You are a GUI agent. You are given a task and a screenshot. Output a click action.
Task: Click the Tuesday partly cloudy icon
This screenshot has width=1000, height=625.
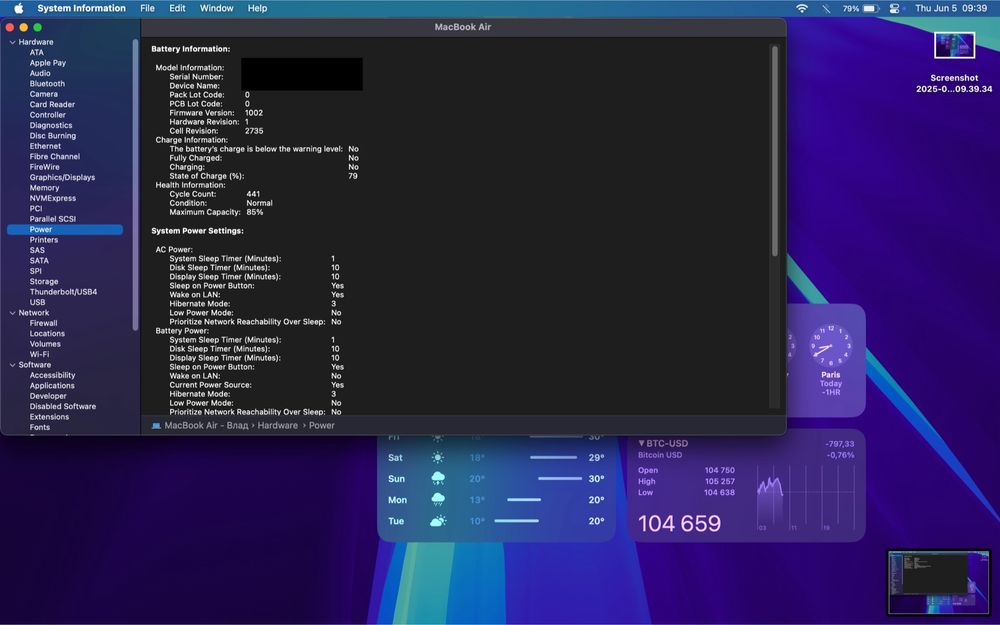point(438,521)
